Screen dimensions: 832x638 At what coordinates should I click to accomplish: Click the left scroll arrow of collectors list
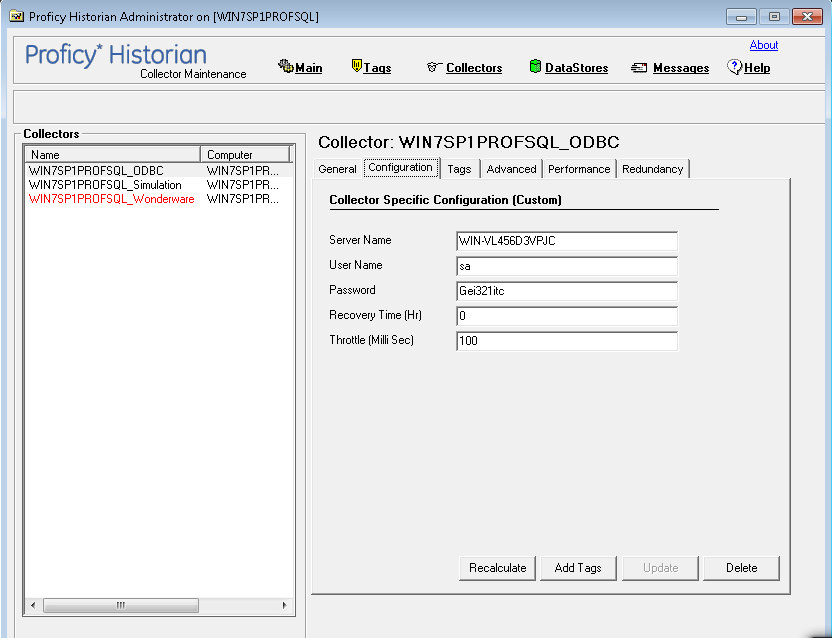(33, 605)
